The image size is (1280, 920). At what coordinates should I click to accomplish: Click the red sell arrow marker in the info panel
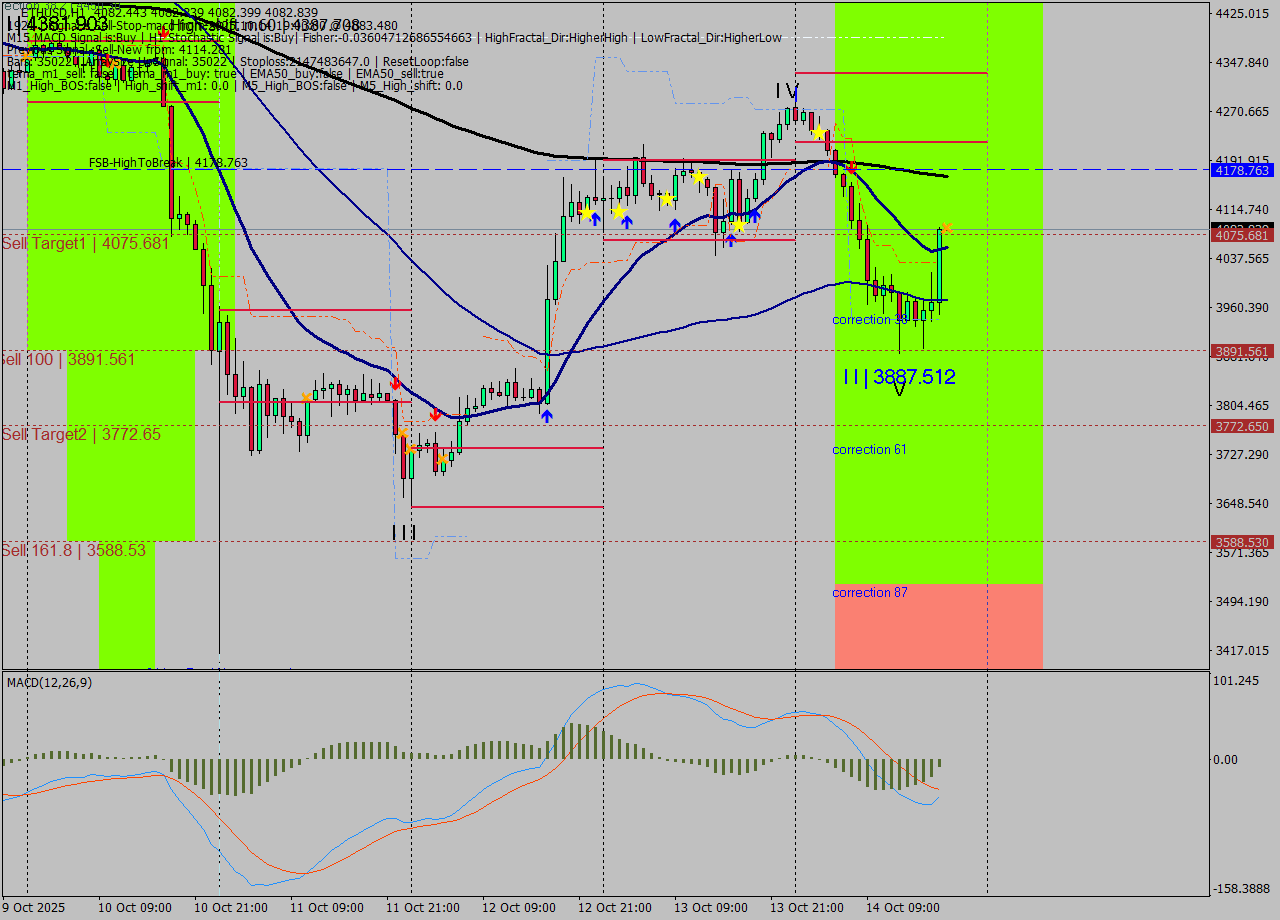point(163,33)
